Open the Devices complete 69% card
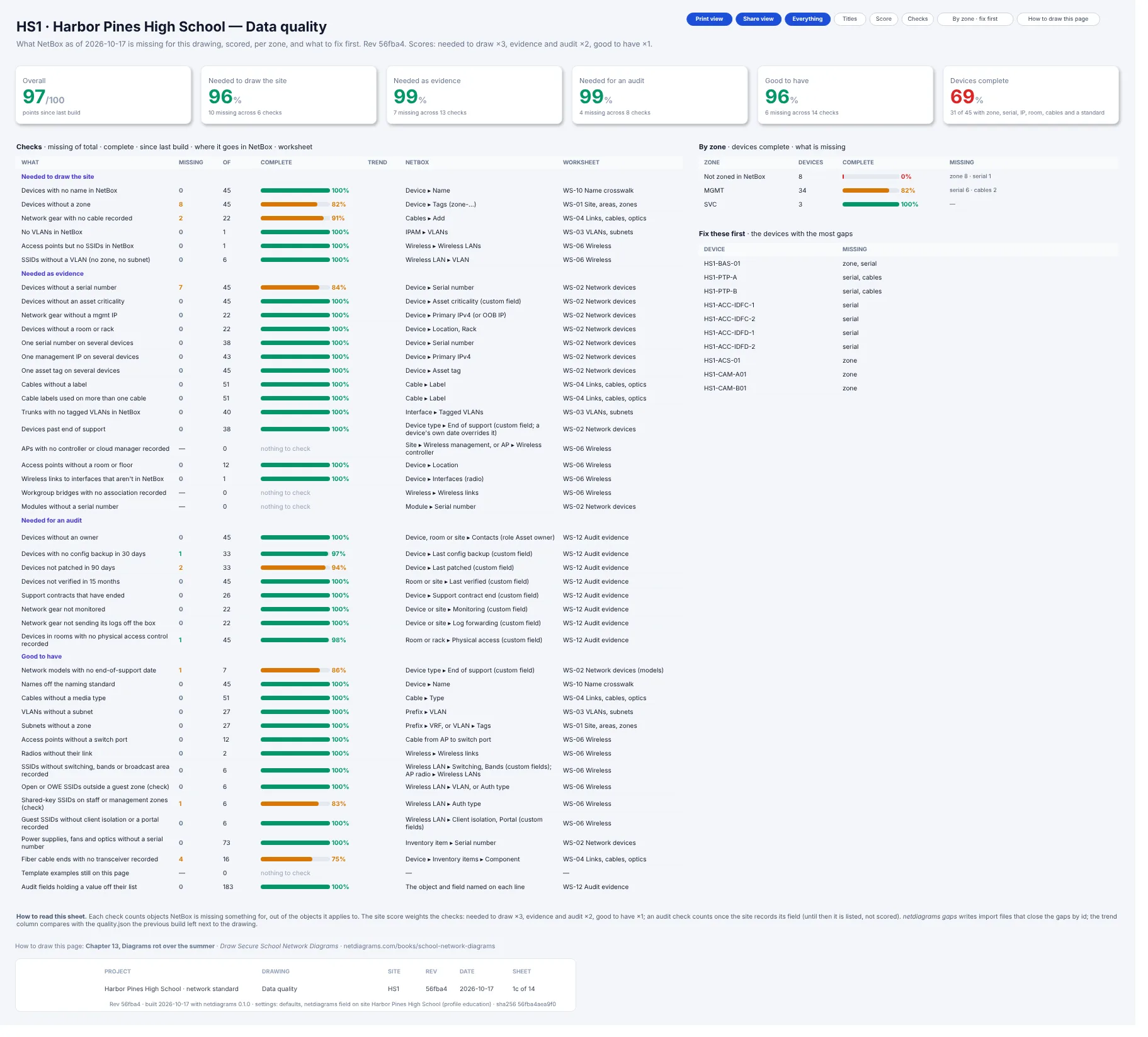Screen dimensions: 1148x1037 pyautogui.click(x=1031, y=95)
